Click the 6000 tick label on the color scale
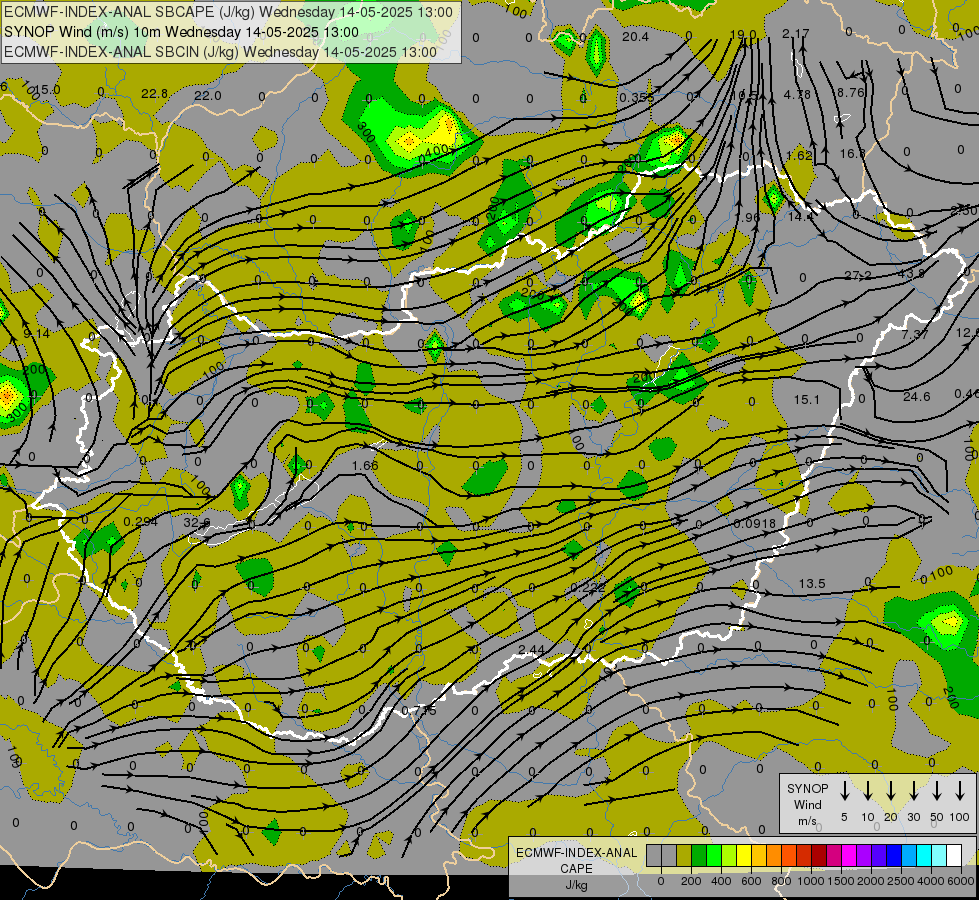 point(960,881)
